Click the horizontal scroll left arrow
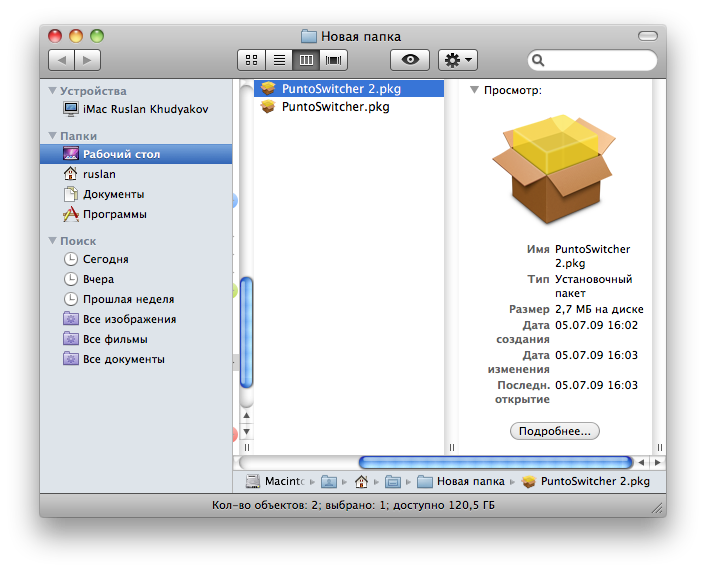 pyautogui.click(x=641, y=462)
